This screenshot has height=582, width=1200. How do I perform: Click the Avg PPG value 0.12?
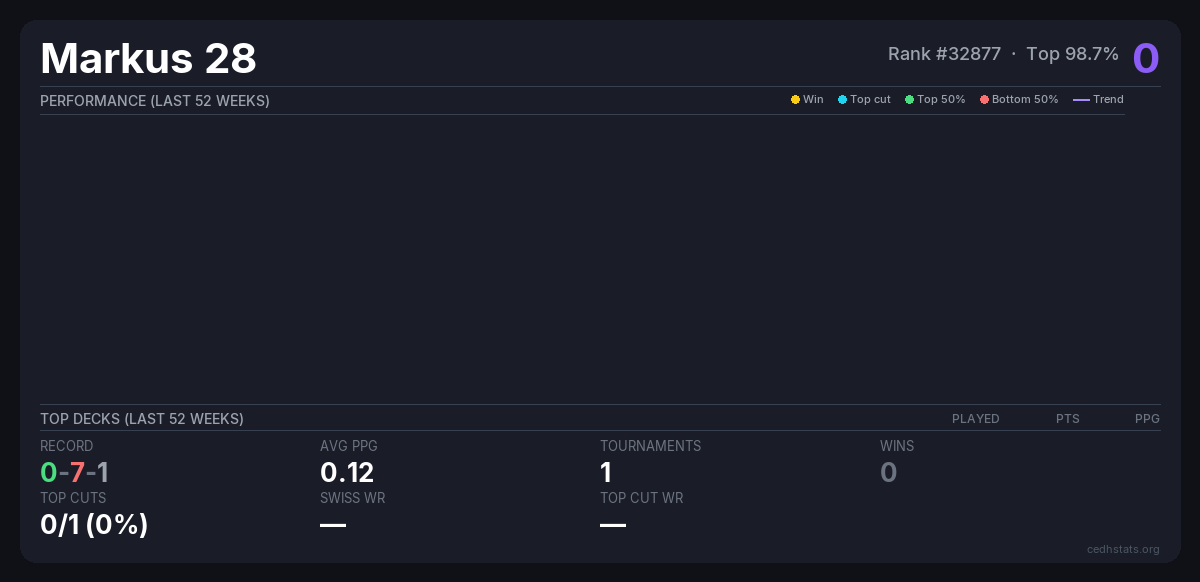(x=346, y=472)
